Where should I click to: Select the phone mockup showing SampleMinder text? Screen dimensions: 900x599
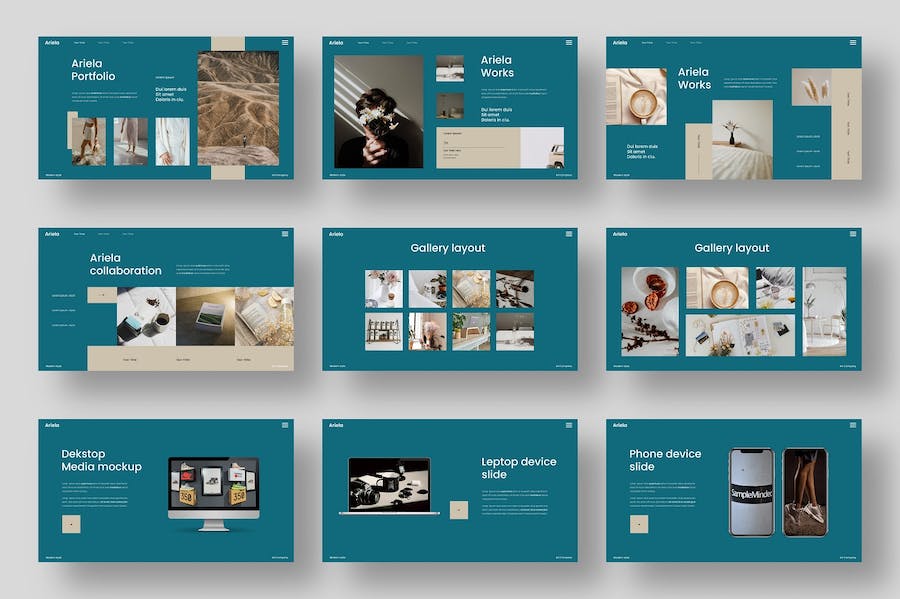coord(751,491)
